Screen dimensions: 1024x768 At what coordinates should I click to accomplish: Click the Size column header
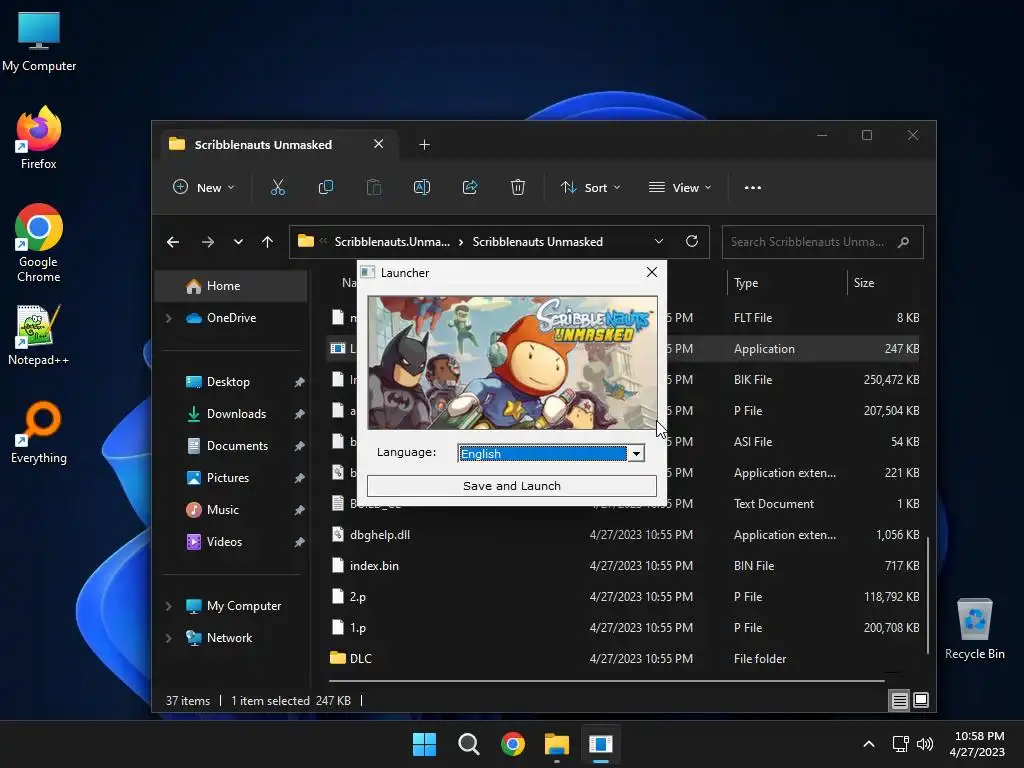863,283
